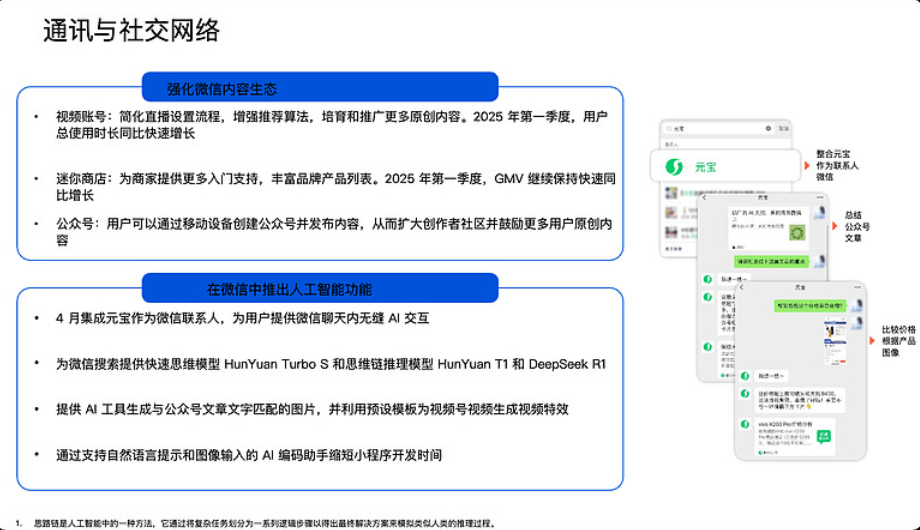This screenshot has height=530, width=920.
Task: Click the red arrow beside 整合元宝 label
Action: pos(805,164)
